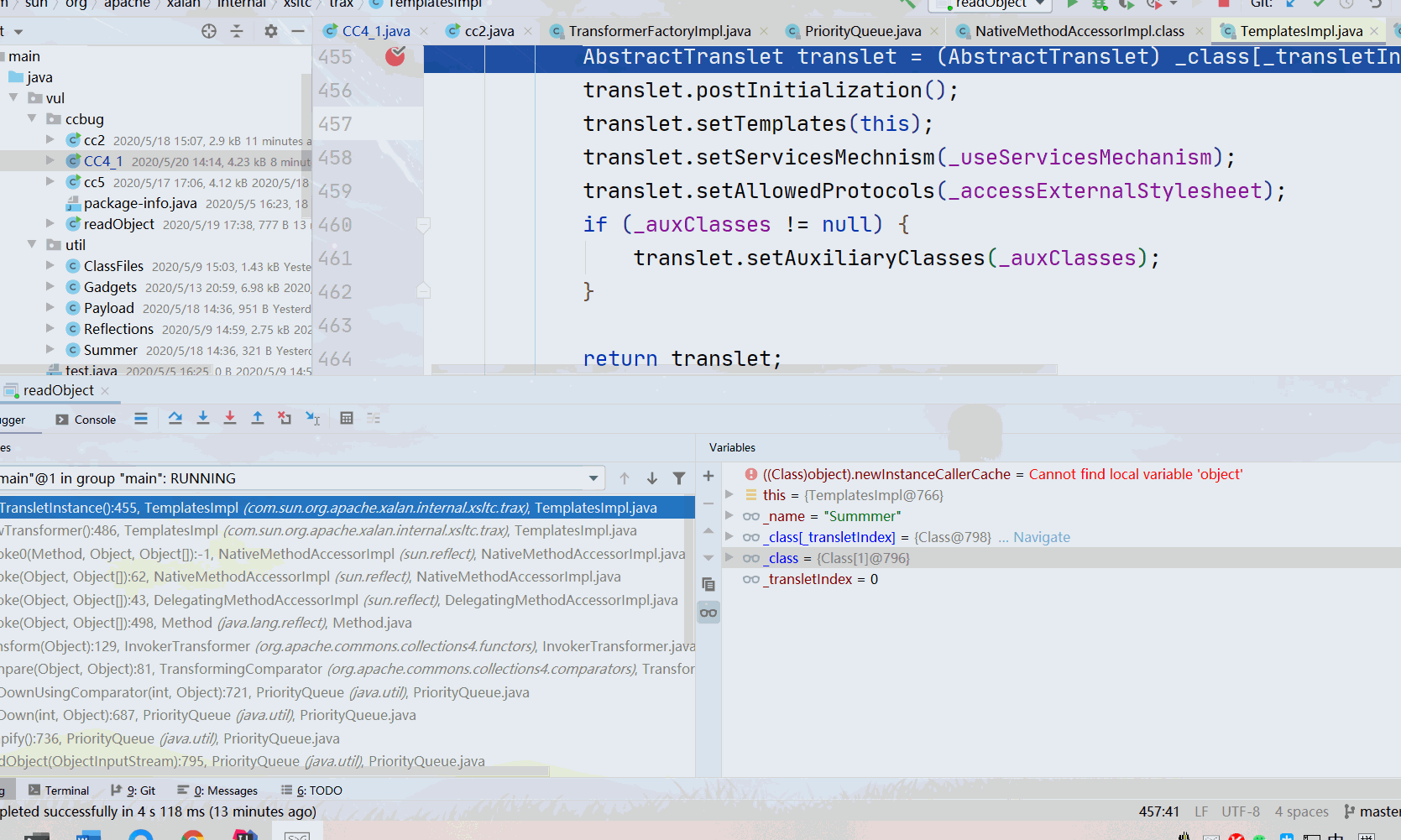Viewport: 1401px width, 840px height.
Task: Click the Step Over debugger icon
Action: click(x=175, y=418)
